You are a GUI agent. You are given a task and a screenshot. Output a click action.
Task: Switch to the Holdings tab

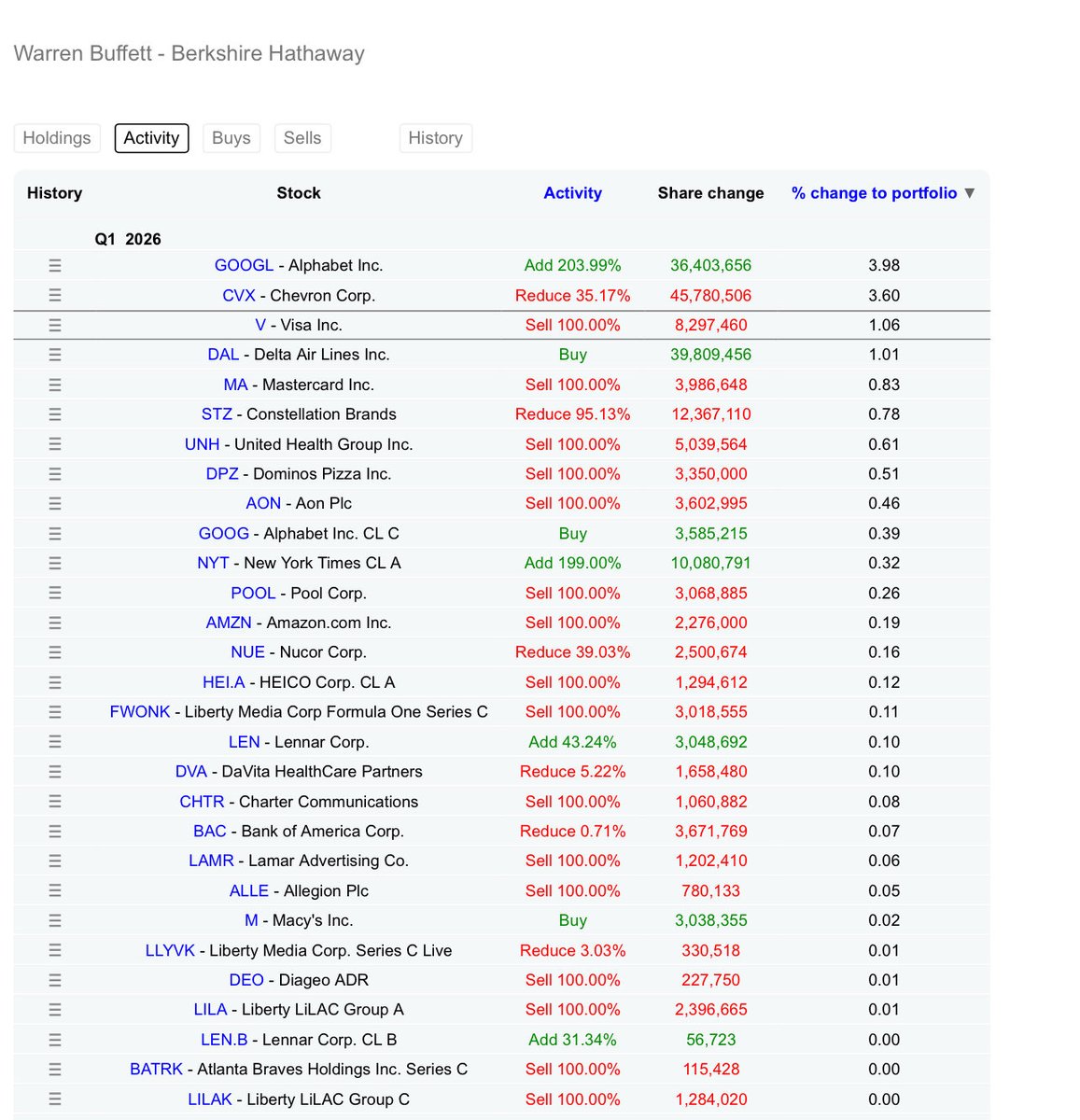(x=57, y=138)
